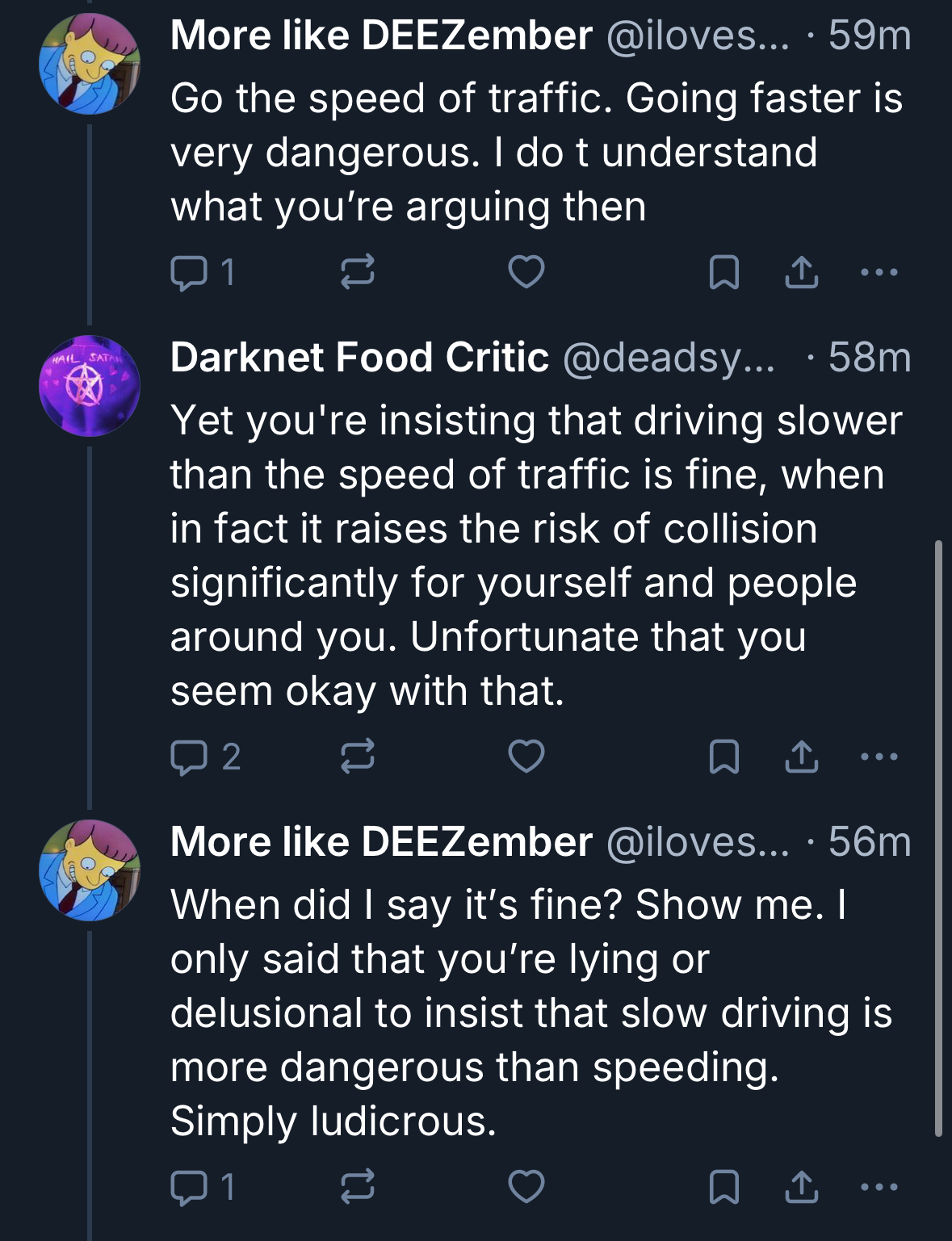Bookmark Darknet Food Critic's tweet
This screenshot has height=1241, width=952.
tap(723, 757)
